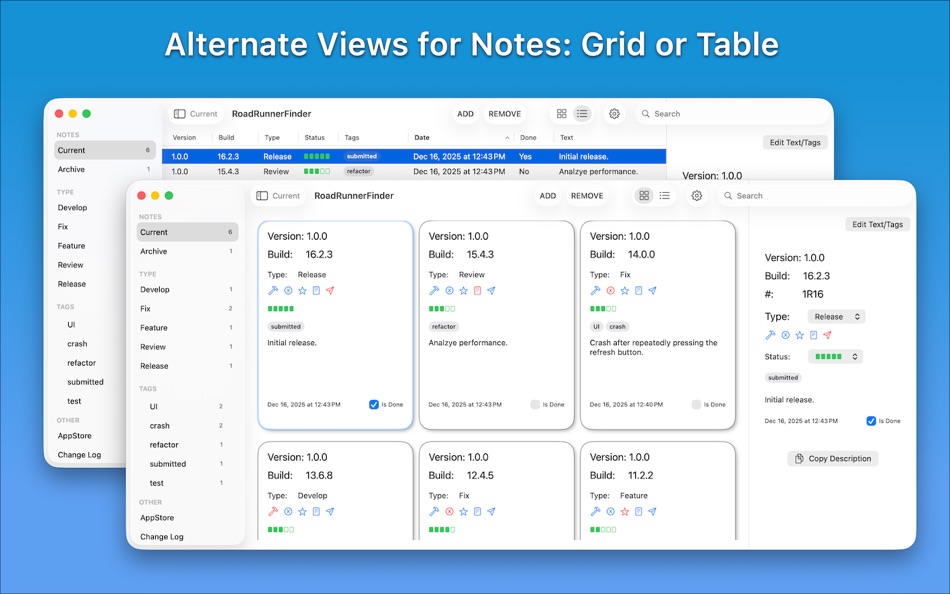
Task: Uncheck Is Done in the Edit panel
Action: (871, 421)
